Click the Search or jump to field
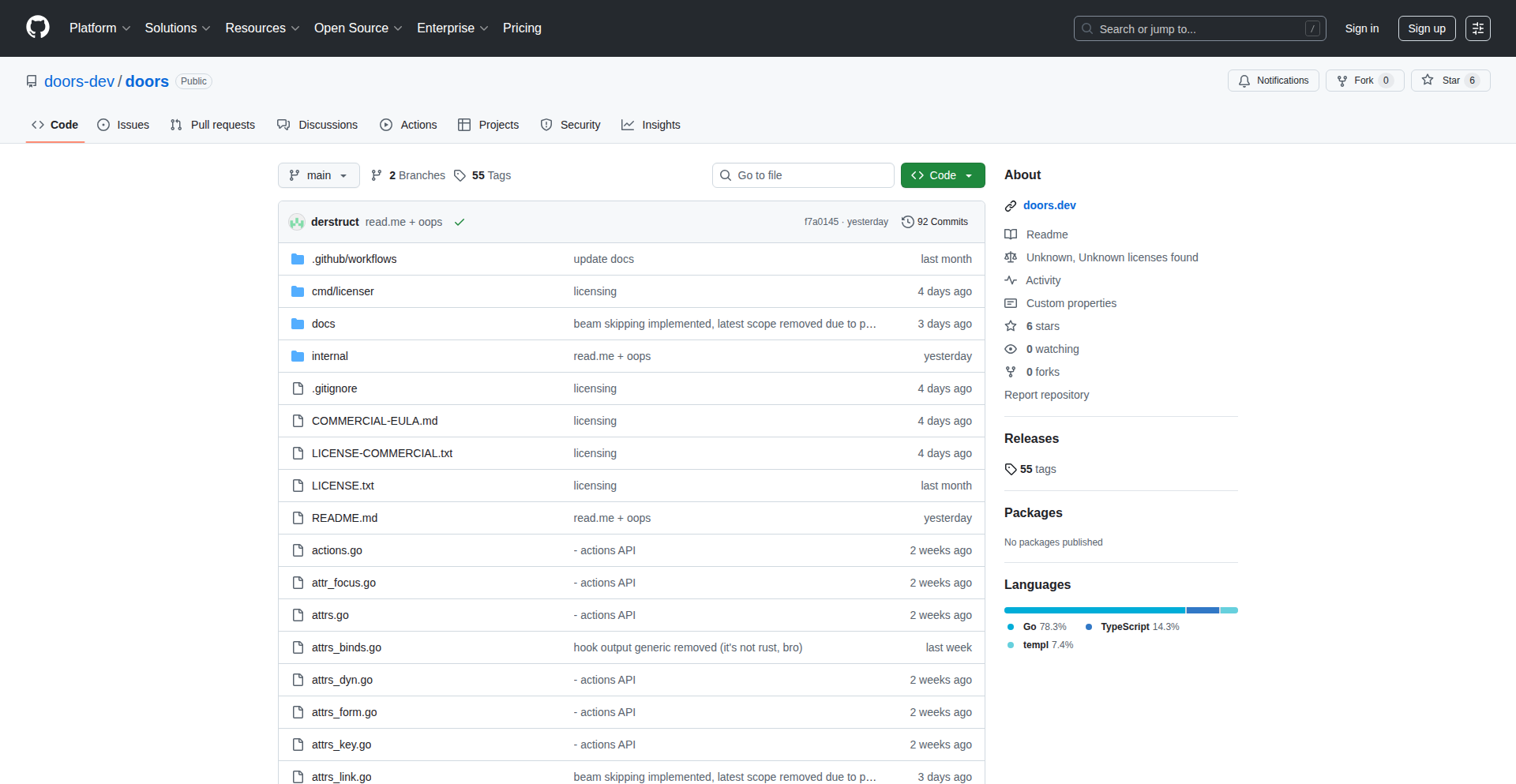 (x=1199, y=28)
